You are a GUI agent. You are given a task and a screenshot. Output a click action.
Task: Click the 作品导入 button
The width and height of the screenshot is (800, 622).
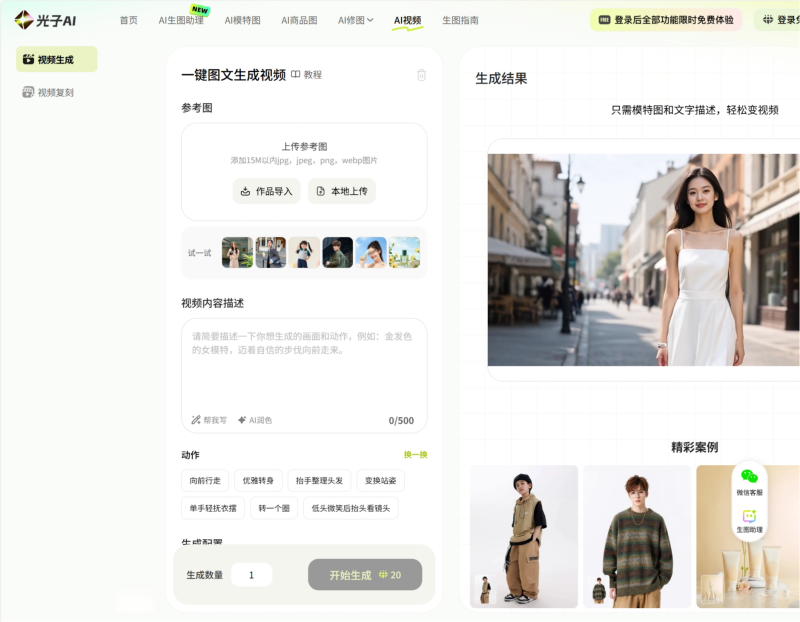[x=266, y=191]
